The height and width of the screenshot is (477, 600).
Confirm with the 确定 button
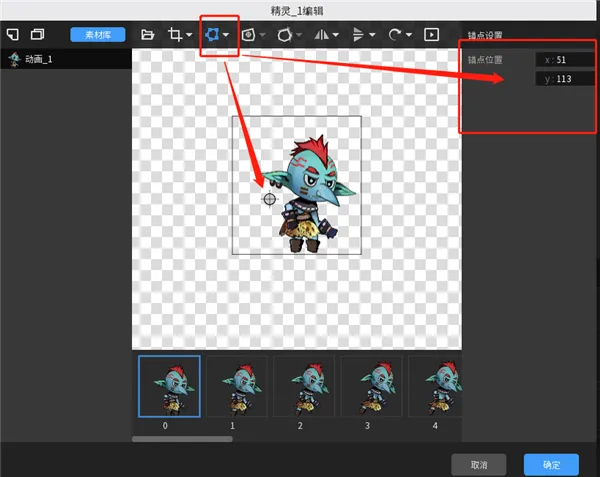pos(551,465)
